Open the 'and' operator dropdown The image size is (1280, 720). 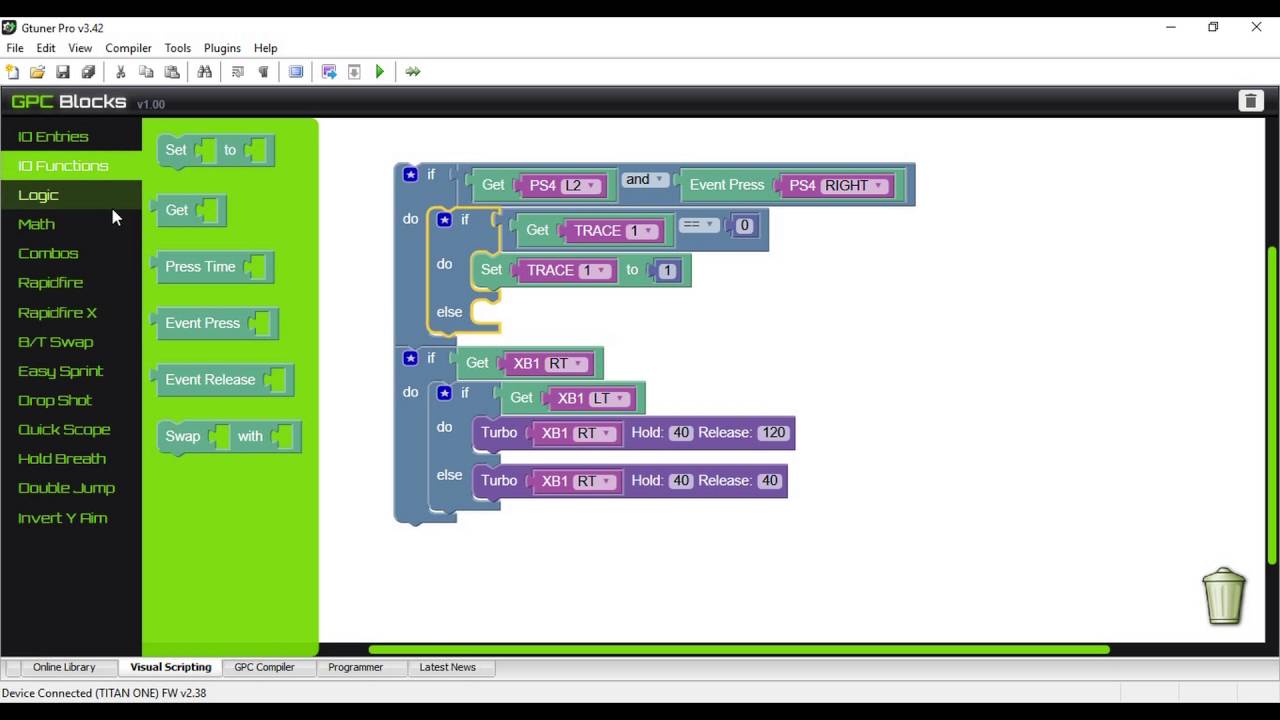click(x=645, y=180)
